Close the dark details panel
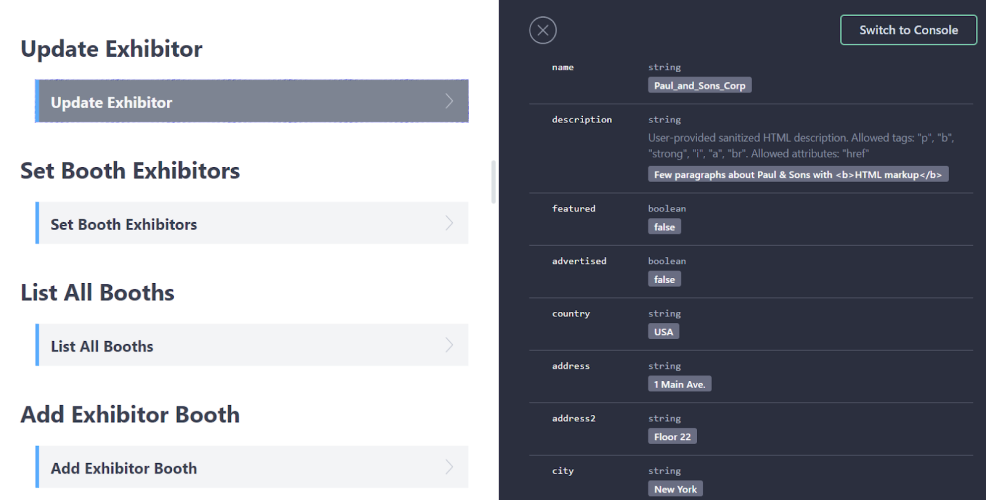Image resolution: width=986 pixels, height=500 pixels. 543,30
